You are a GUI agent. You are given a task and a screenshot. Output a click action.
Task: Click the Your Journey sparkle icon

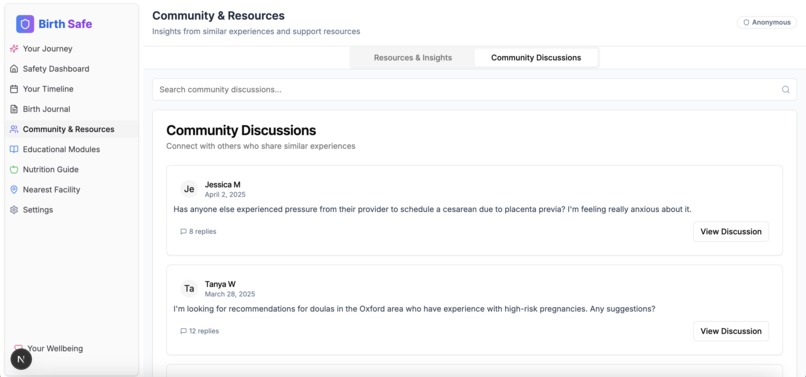tap(14, 49)
